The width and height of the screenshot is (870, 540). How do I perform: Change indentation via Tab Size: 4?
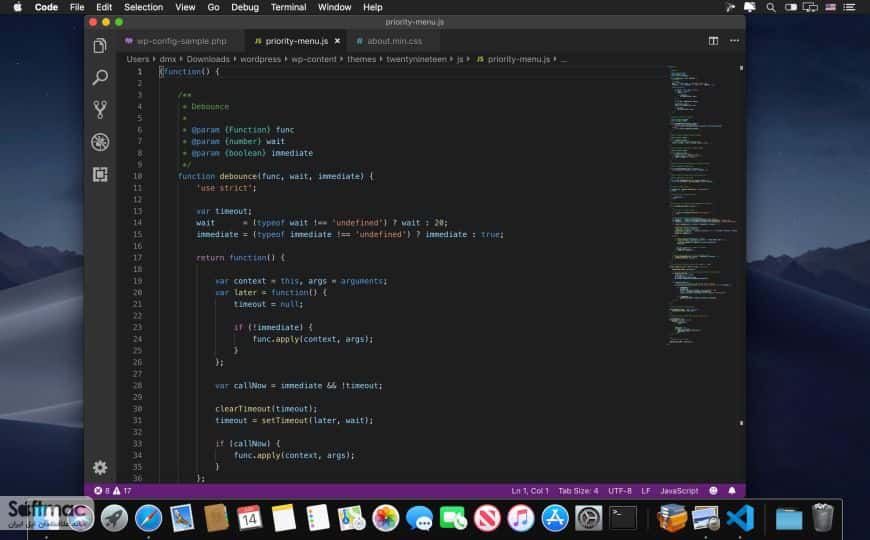(x=578, y=491)
